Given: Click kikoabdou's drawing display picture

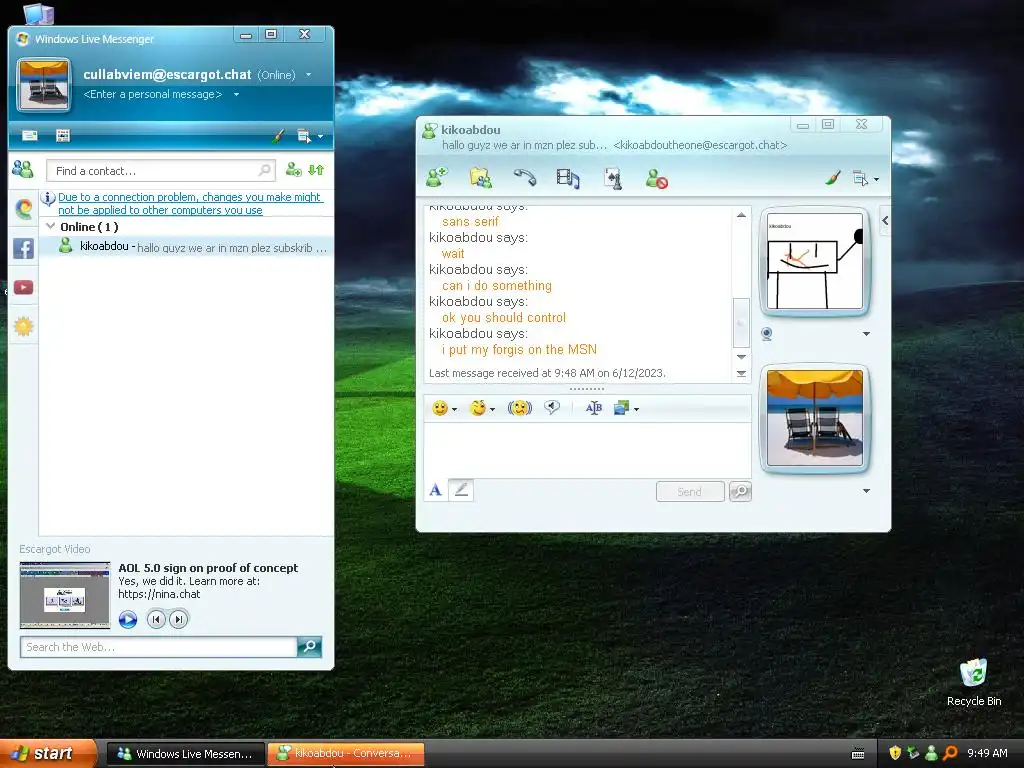Looking at the screenshot, I should [x=814, y=261].
